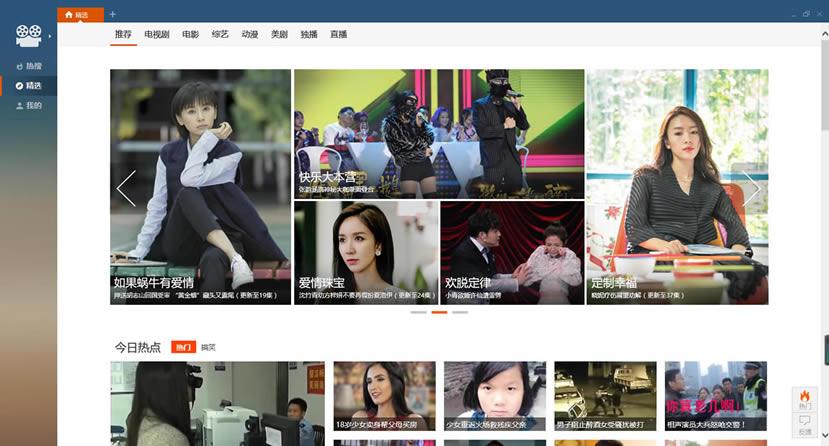The image size is (829, 446).
Task: Click the scrollbar down arrow
Action: click(x=825, y=435)
